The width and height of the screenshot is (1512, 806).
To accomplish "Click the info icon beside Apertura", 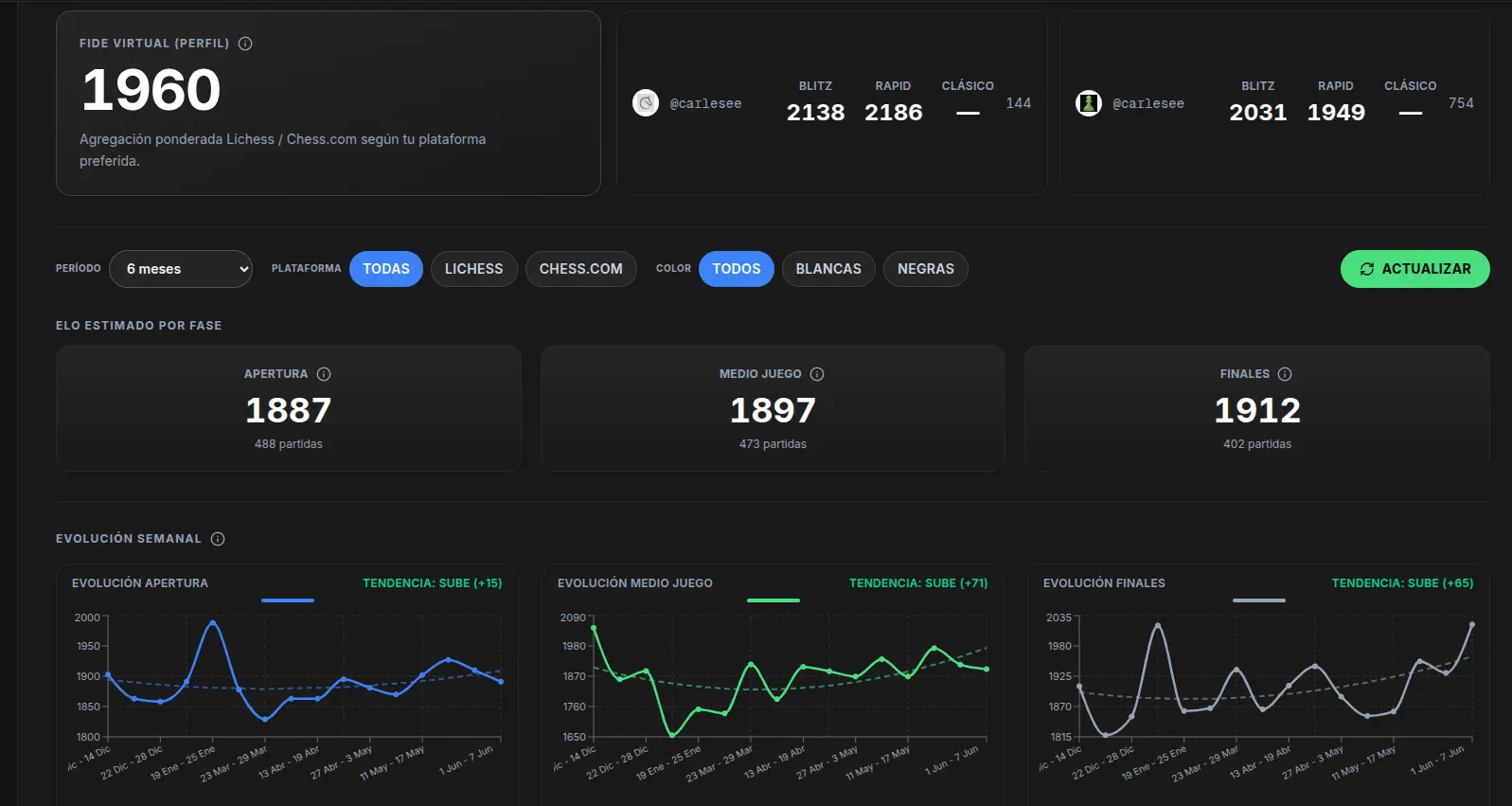I will pyautogui.click(x=324, y=374).
